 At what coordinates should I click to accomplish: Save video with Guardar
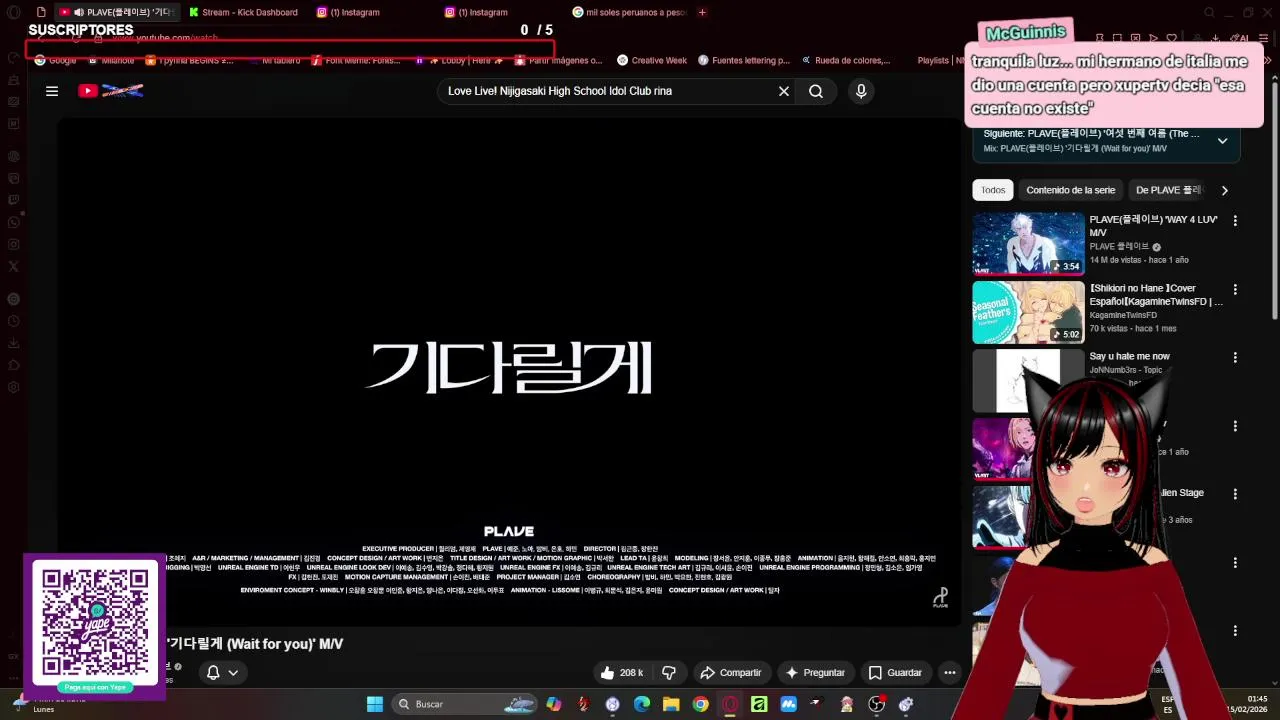(895, 673)
